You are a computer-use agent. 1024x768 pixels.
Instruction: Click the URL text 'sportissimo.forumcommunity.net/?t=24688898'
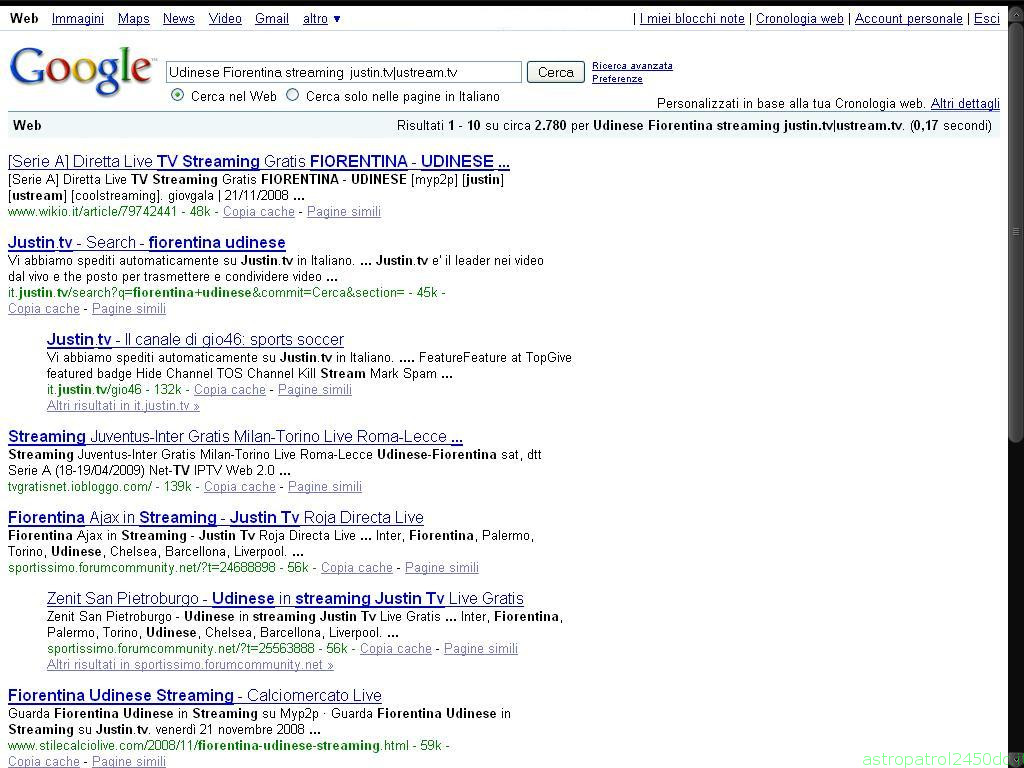[x=142, y=568]
